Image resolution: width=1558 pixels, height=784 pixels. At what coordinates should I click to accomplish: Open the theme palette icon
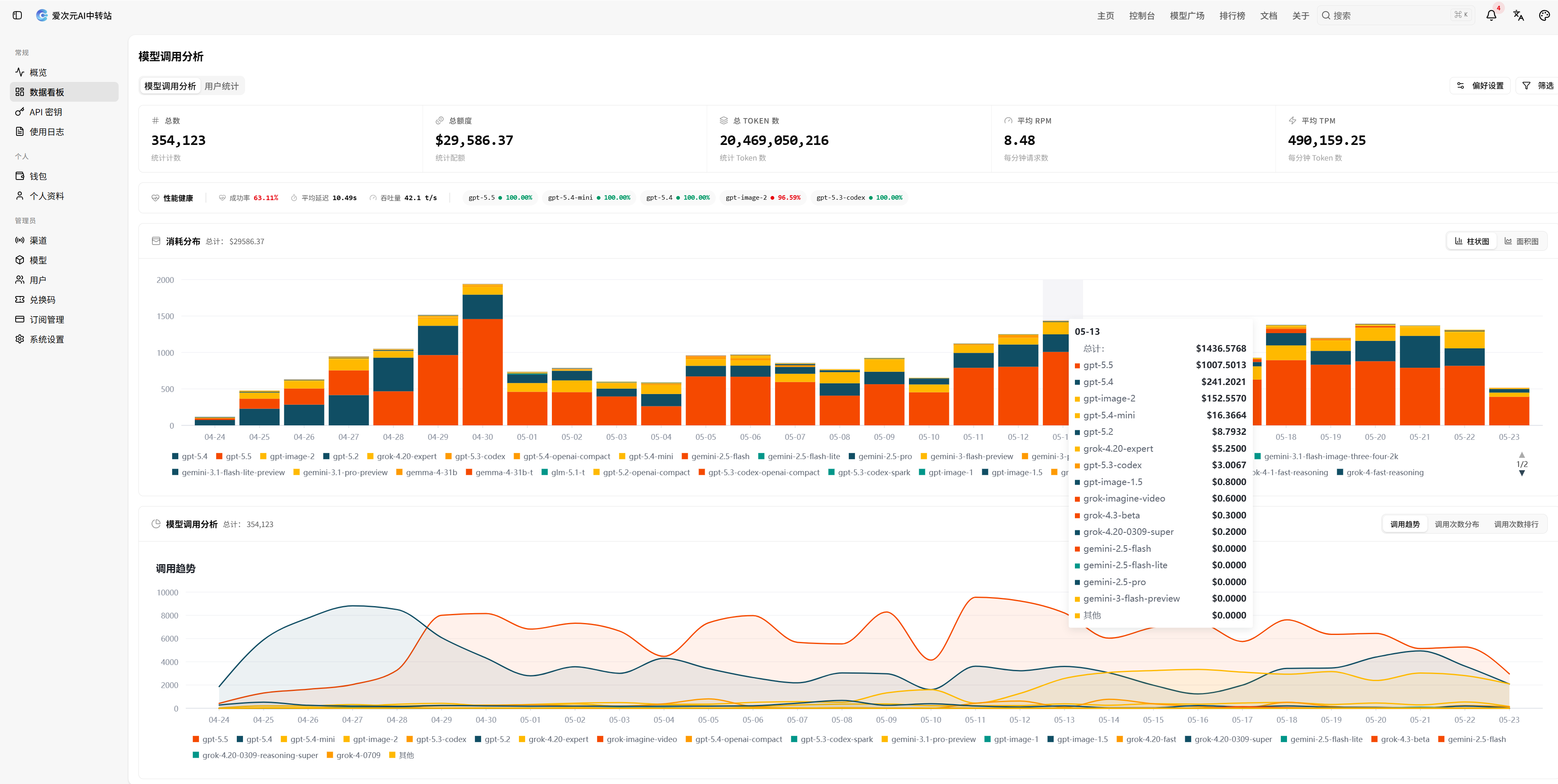pyautogui.click(x=1544, y=15)
